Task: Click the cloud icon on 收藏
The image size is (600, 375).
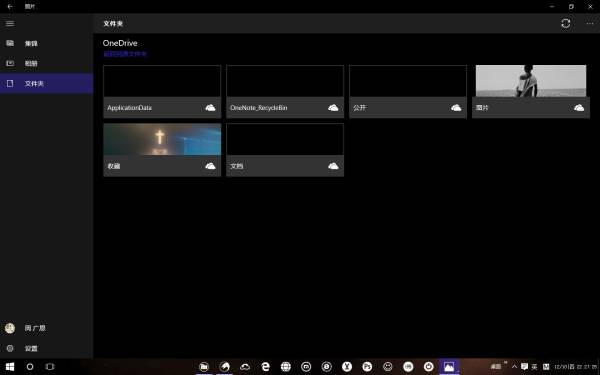Action: coord(210,166)
